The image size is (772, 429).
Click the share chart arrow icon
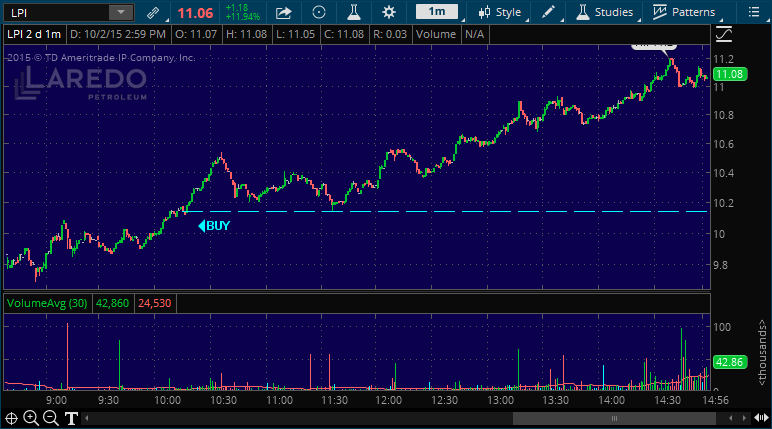coord(284,13)
